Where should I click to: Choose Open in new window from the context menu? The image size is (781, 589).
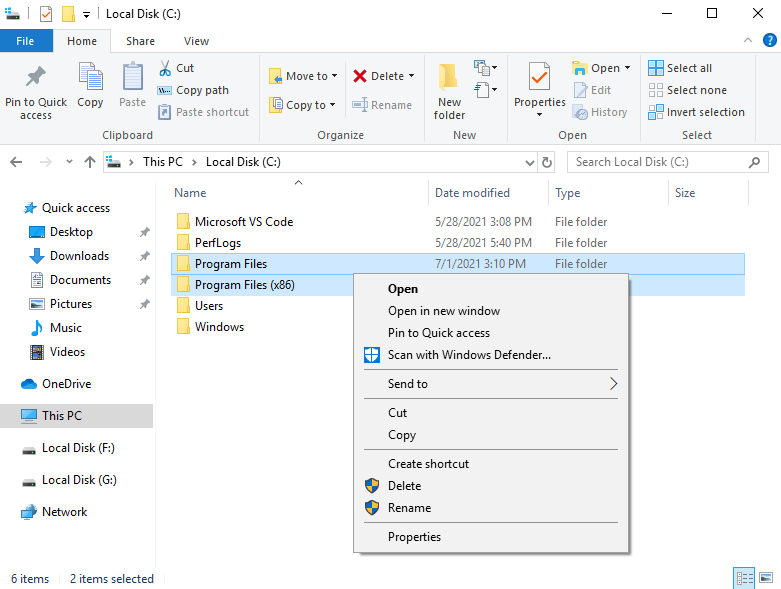click(x=444, y=311)
